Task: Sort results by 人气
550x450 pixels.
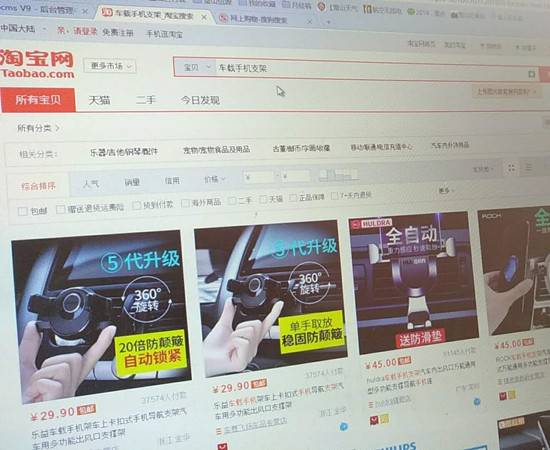Action: pyautogui.click(x=91, y=183)
